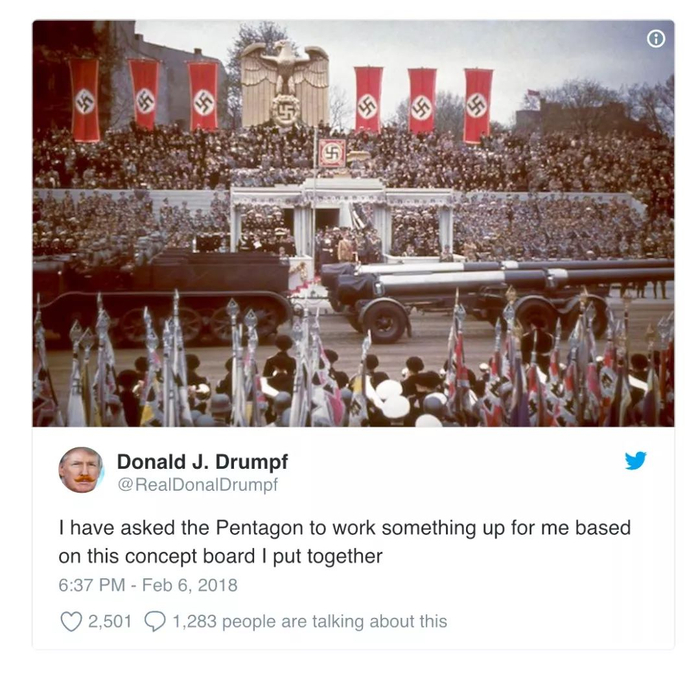Open the Donald J. Drumpf display name

pyautogui.click(x=202, y=462)
